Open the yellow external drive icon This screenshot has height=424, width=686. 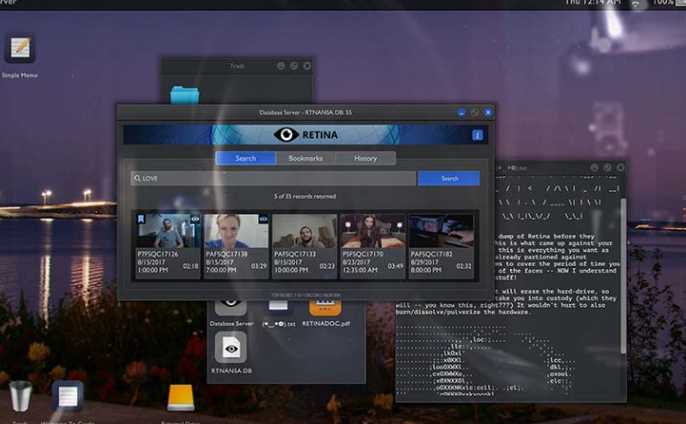point(181,397)
